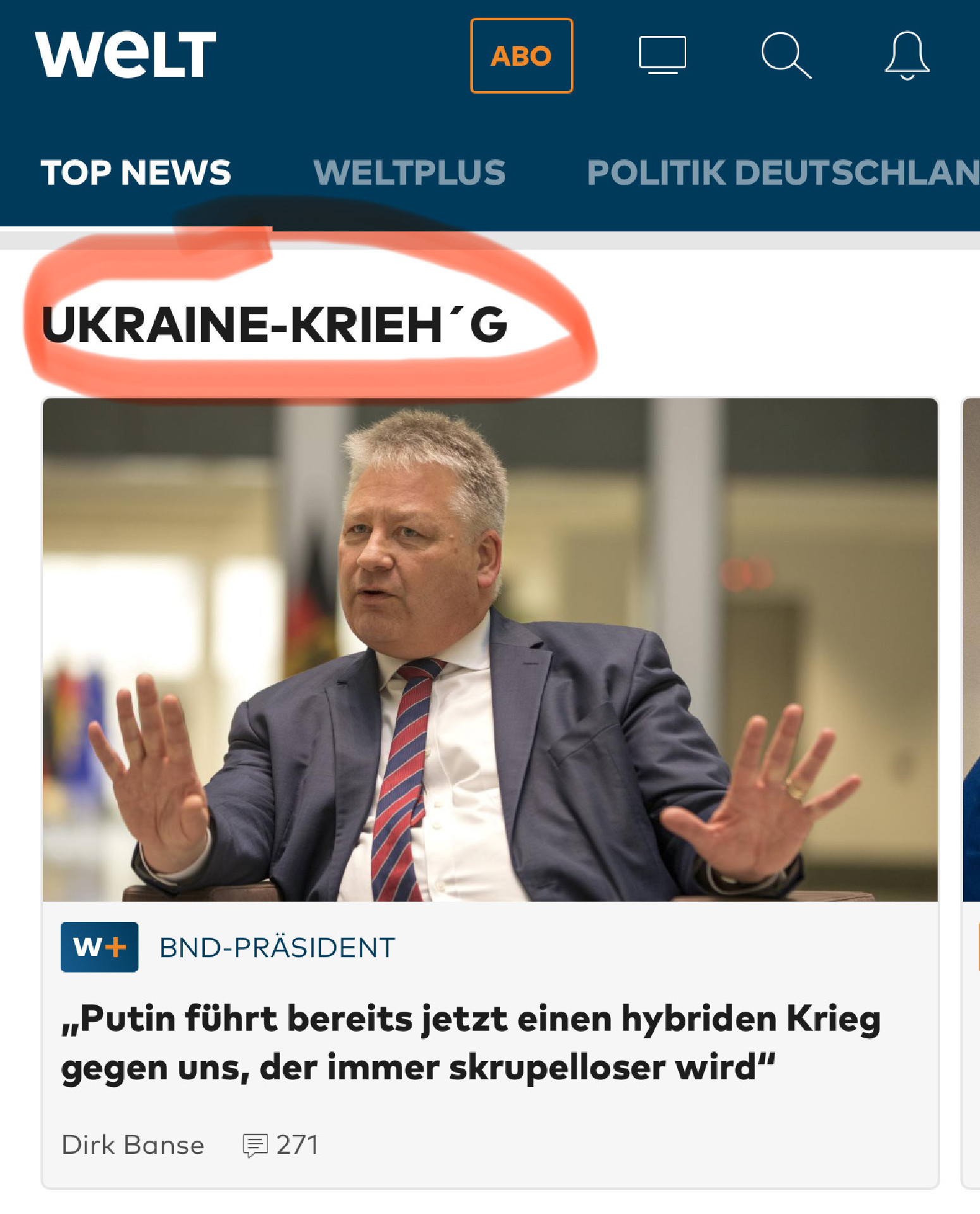This screenshot has height=1214, width=980.
Task: Open the partially visible next article card
Action: coord(971,792)
